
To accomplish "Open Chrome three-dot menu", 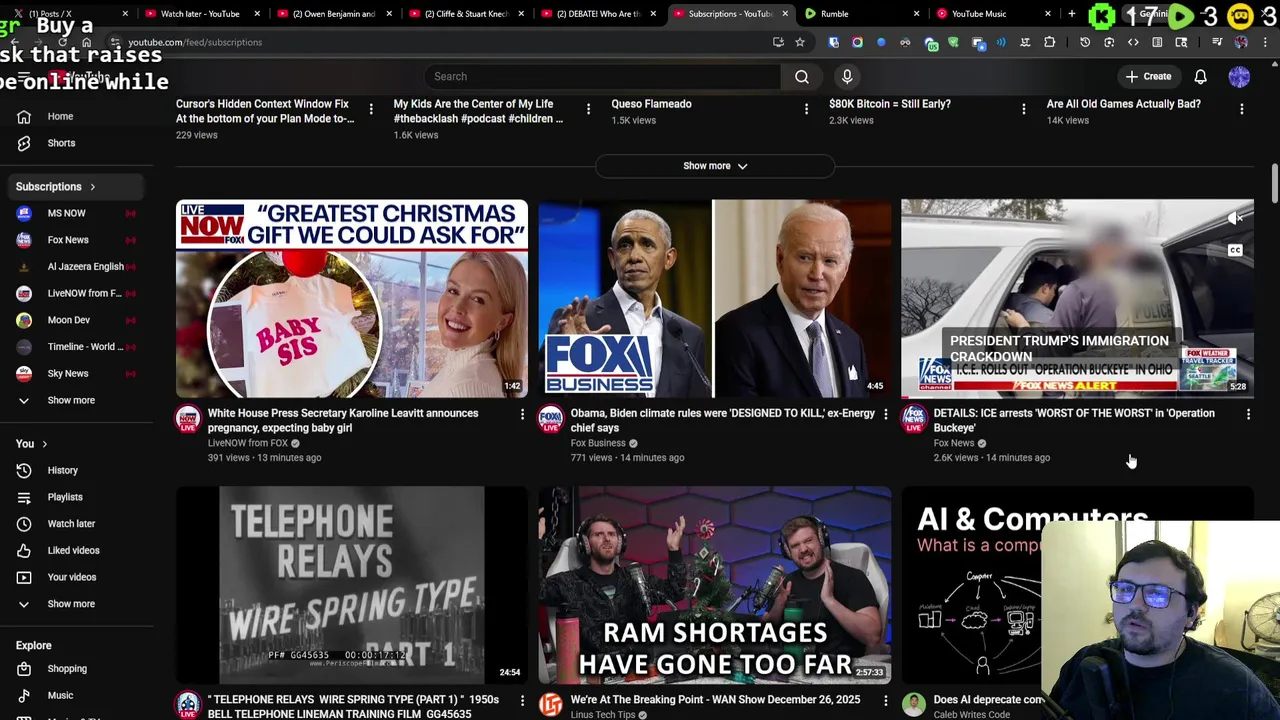I will 1265,42.
